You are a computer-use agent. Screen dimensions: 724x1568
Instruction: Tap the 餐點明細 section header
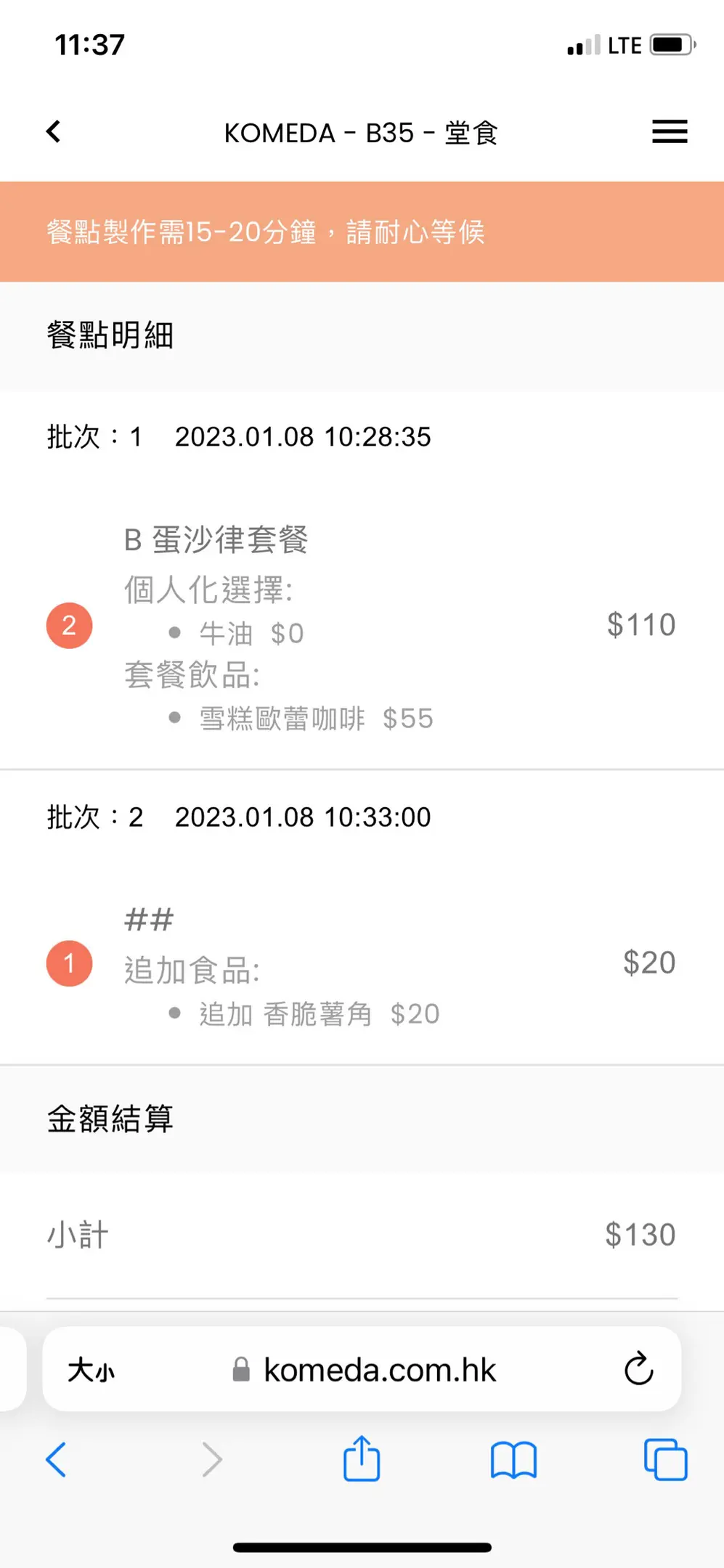[110, 336]
